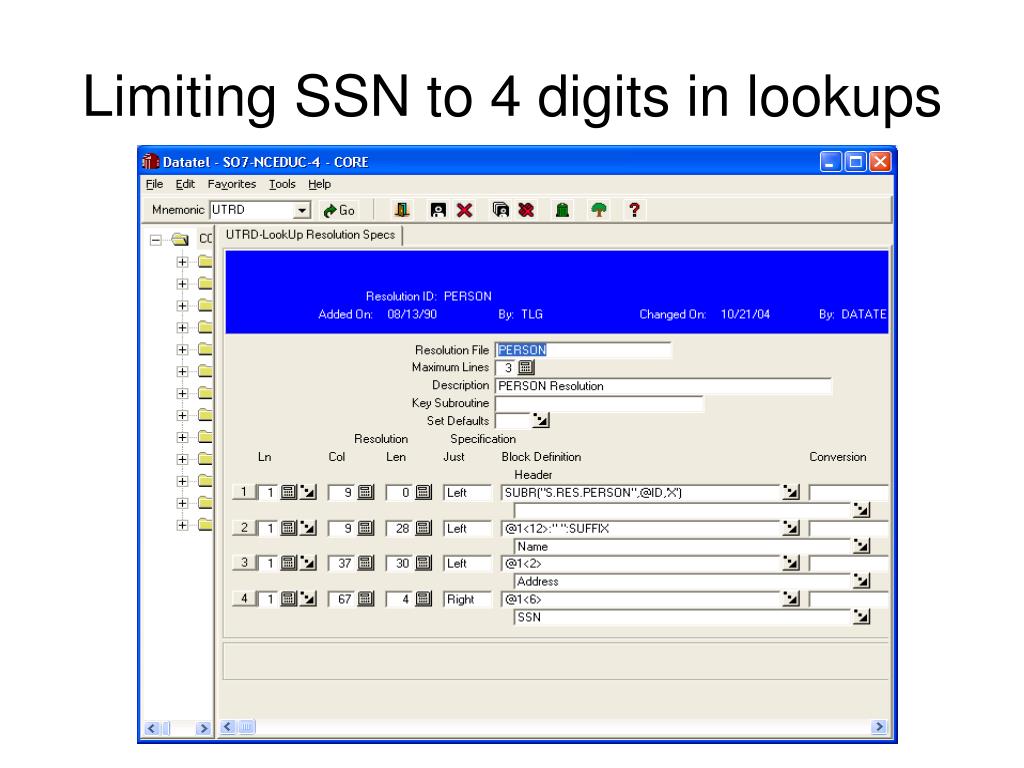Click the single red X Cancel icon
The image size is (1024, 768).
[x=465, y=210]
